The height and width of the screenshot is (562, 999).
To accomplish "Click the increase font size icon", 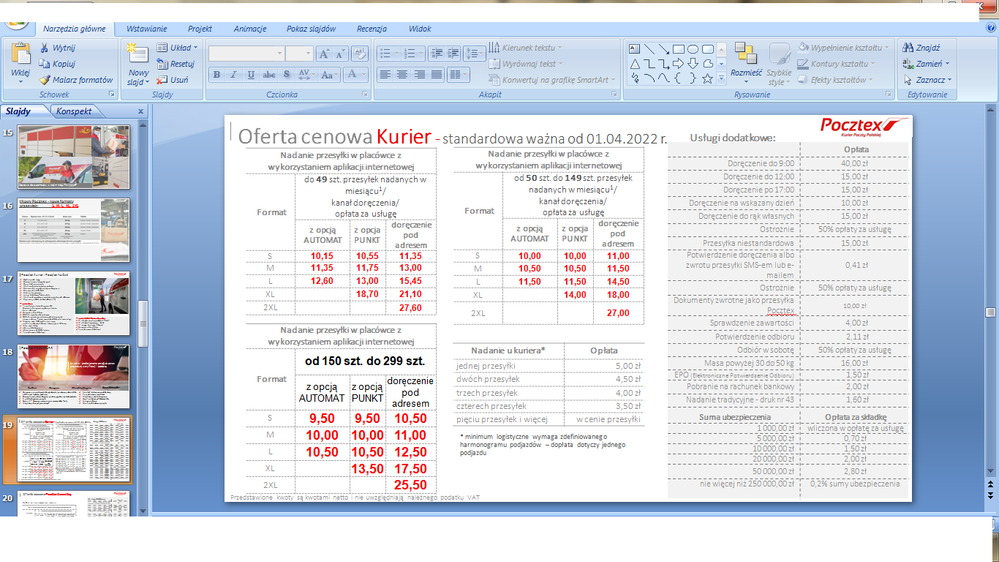I will tap(324, 54).
